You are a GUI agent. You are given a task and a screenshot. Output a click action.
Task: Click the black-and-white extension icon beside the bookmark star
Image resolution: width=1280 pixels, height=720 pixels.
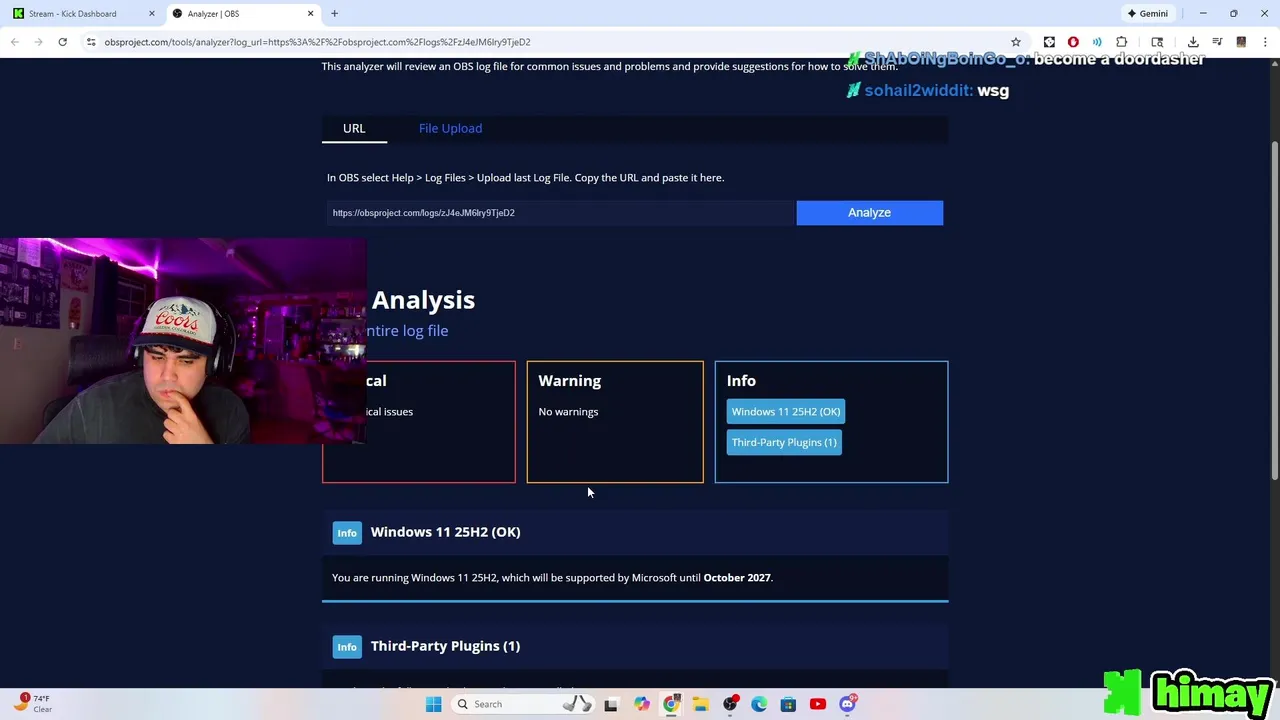coord(1049,42)
